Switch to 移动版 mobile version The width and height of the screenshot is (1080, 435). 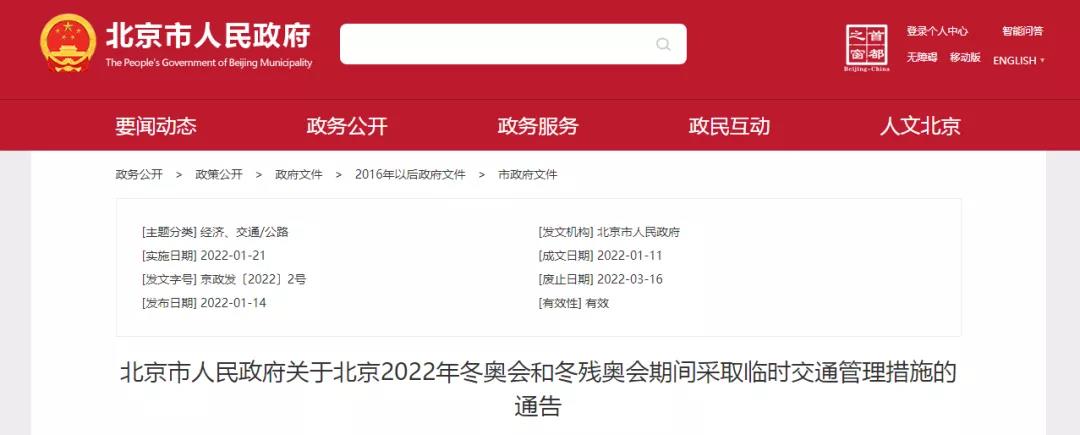pyautogui.click(x=965, y=58)
